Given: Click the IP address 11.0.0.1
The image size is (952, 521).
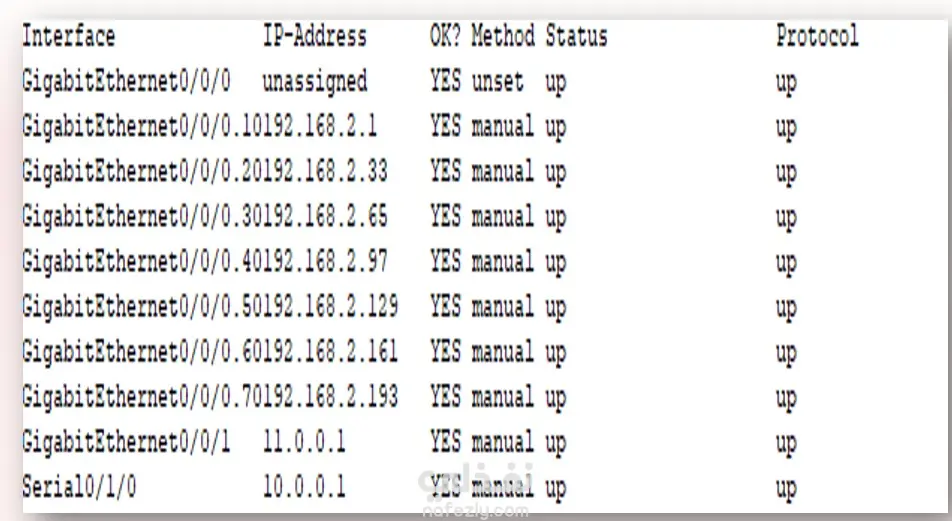Looking at the screenshot, I should pyautogui.click(x=304, y=442).
